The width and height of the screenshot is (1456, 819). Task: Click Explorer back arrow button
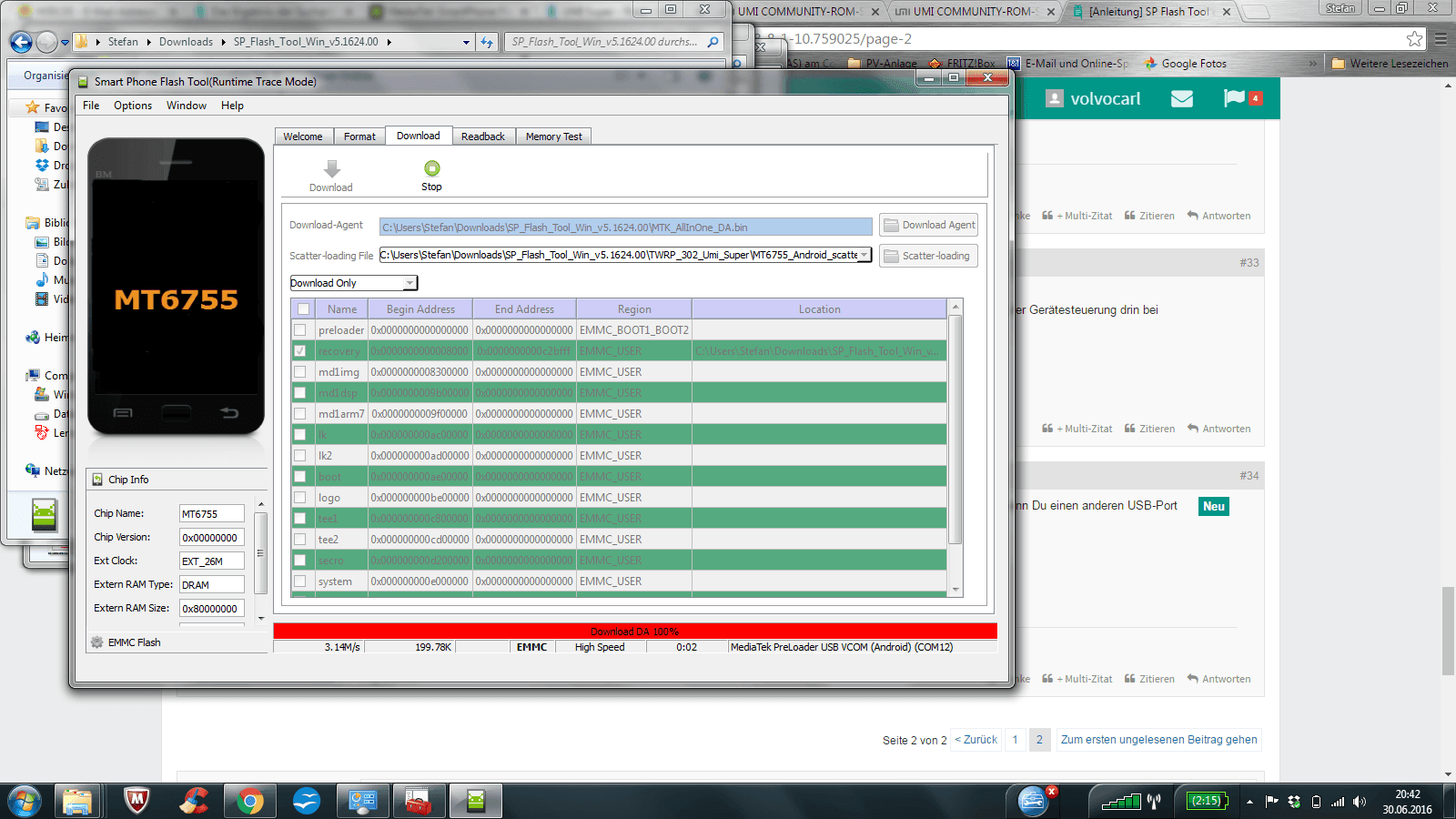coord(21,42)
